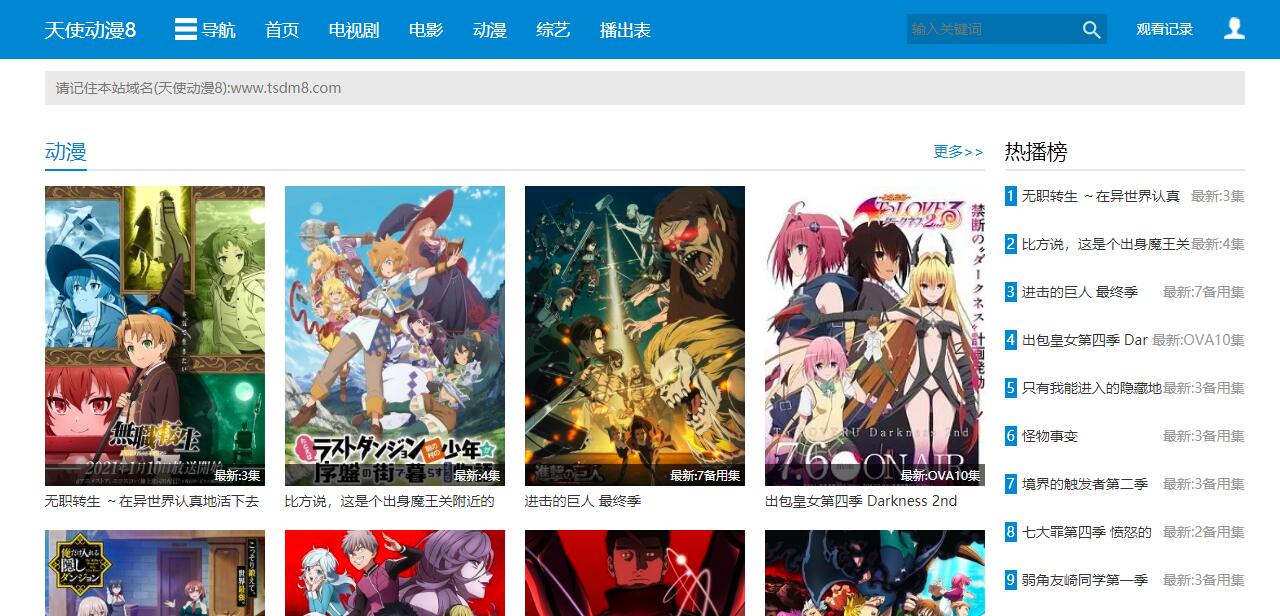Open 观看记录 viewing history
1280x616 pixels.
coord(1164,30)
